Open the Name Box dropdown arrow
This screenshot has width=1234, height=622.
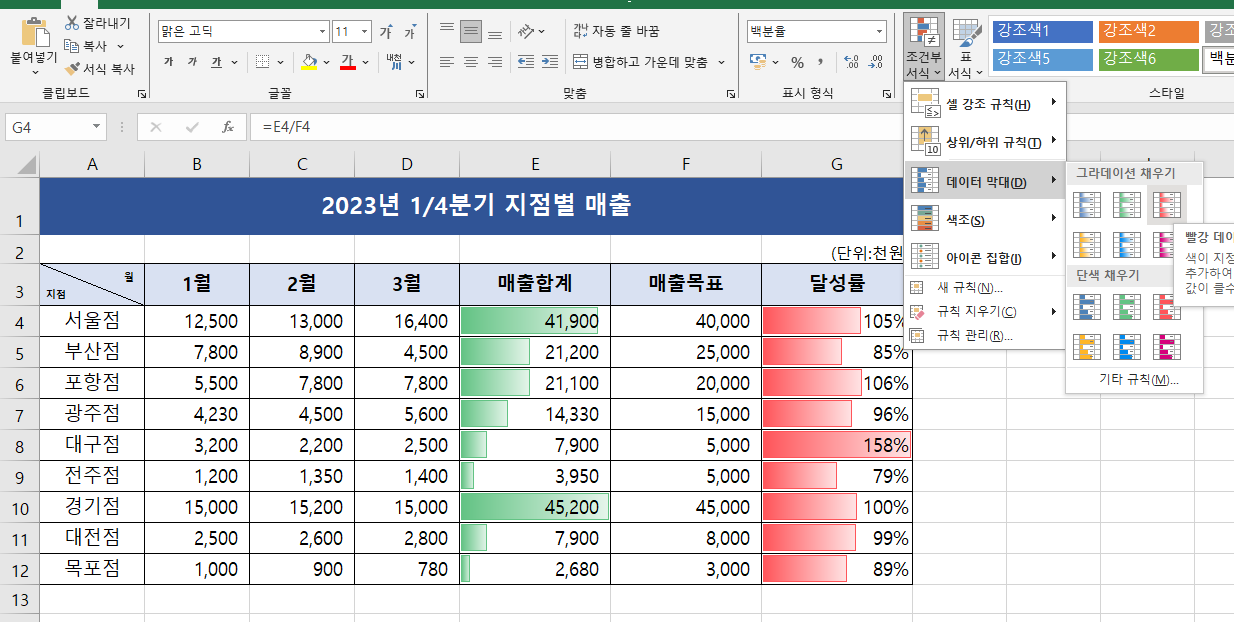pos(97,127)
